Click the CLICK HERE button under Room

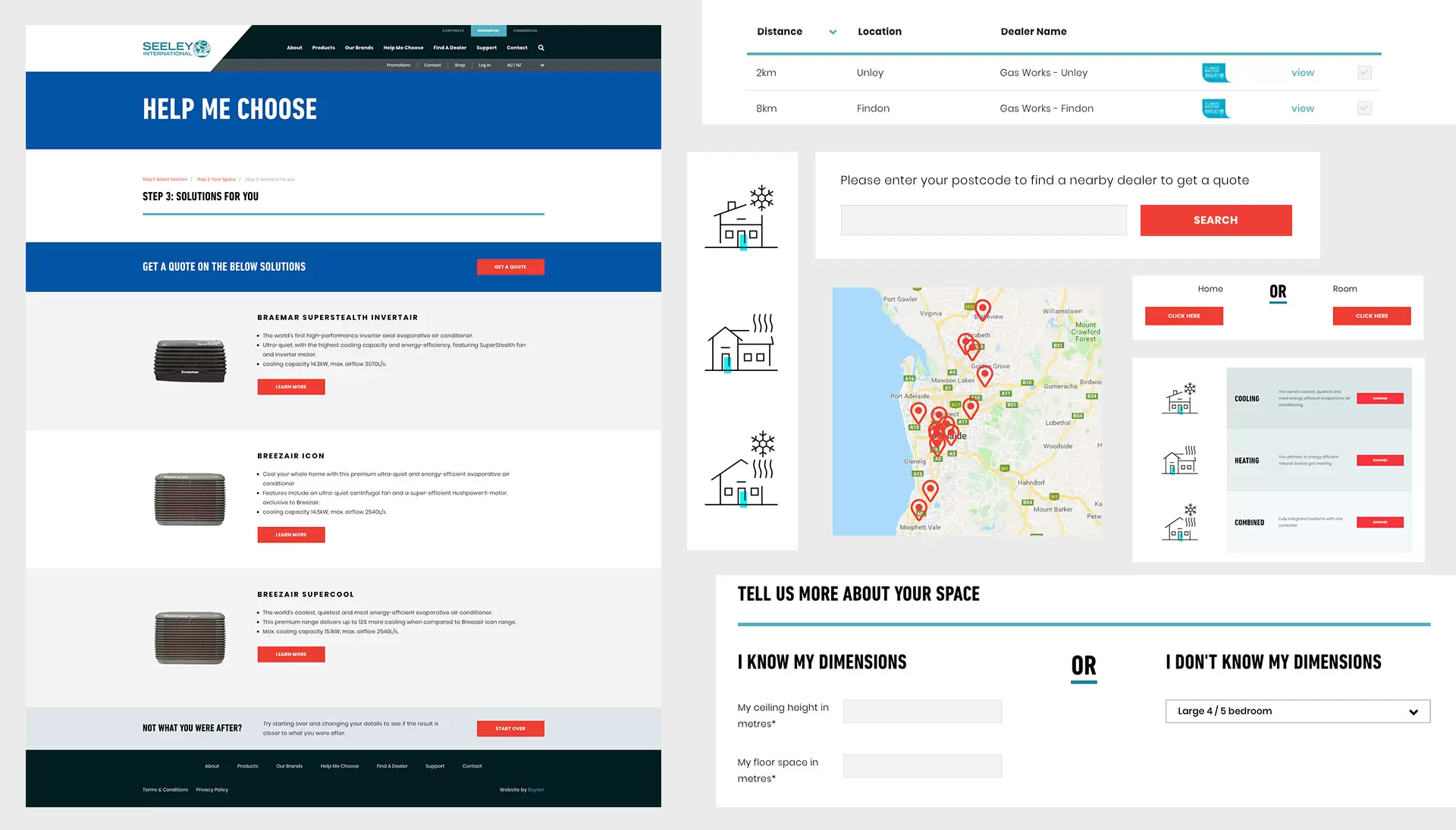(x=1372, y=316)
